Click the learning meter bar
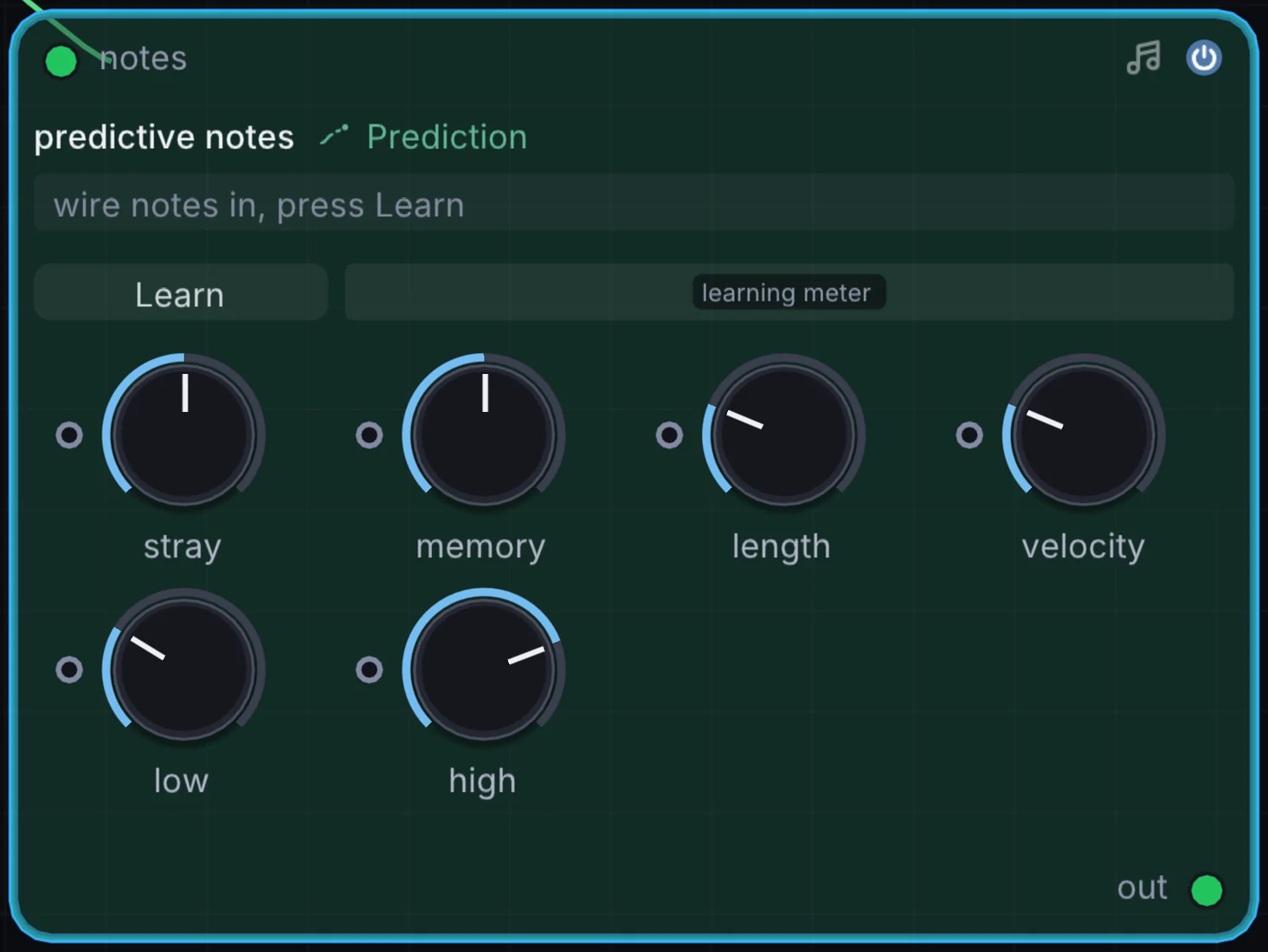Screen dimensions: 1268x952 [788, 293]
